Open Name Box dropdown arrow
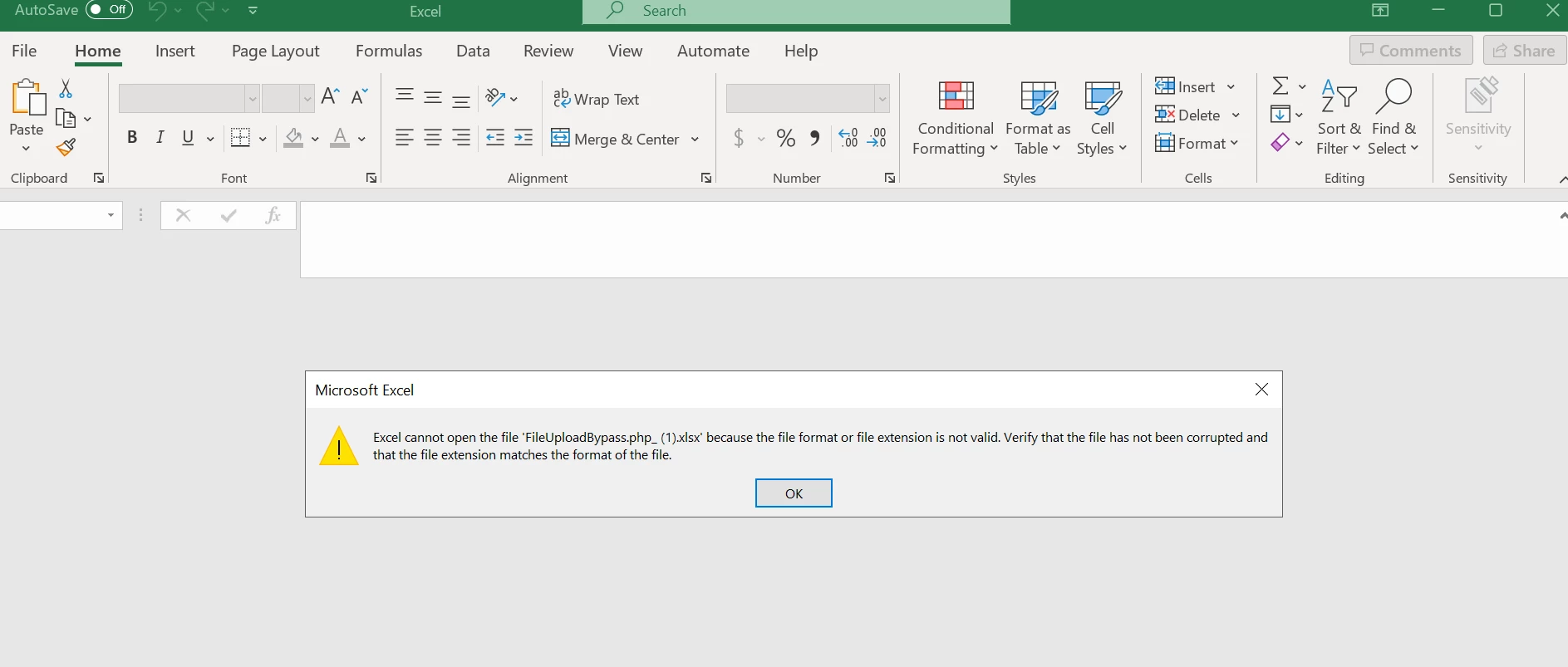Screen dimensions: 1568x667 coord(111,216)
